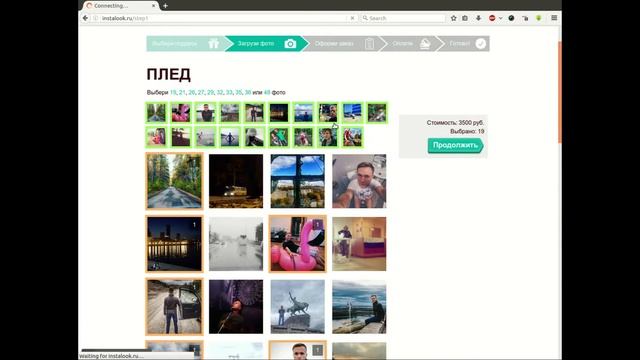This screenshot has height=360, width=640.
Task: Click the ПЛЕД page heading
Action: point(169,74)
